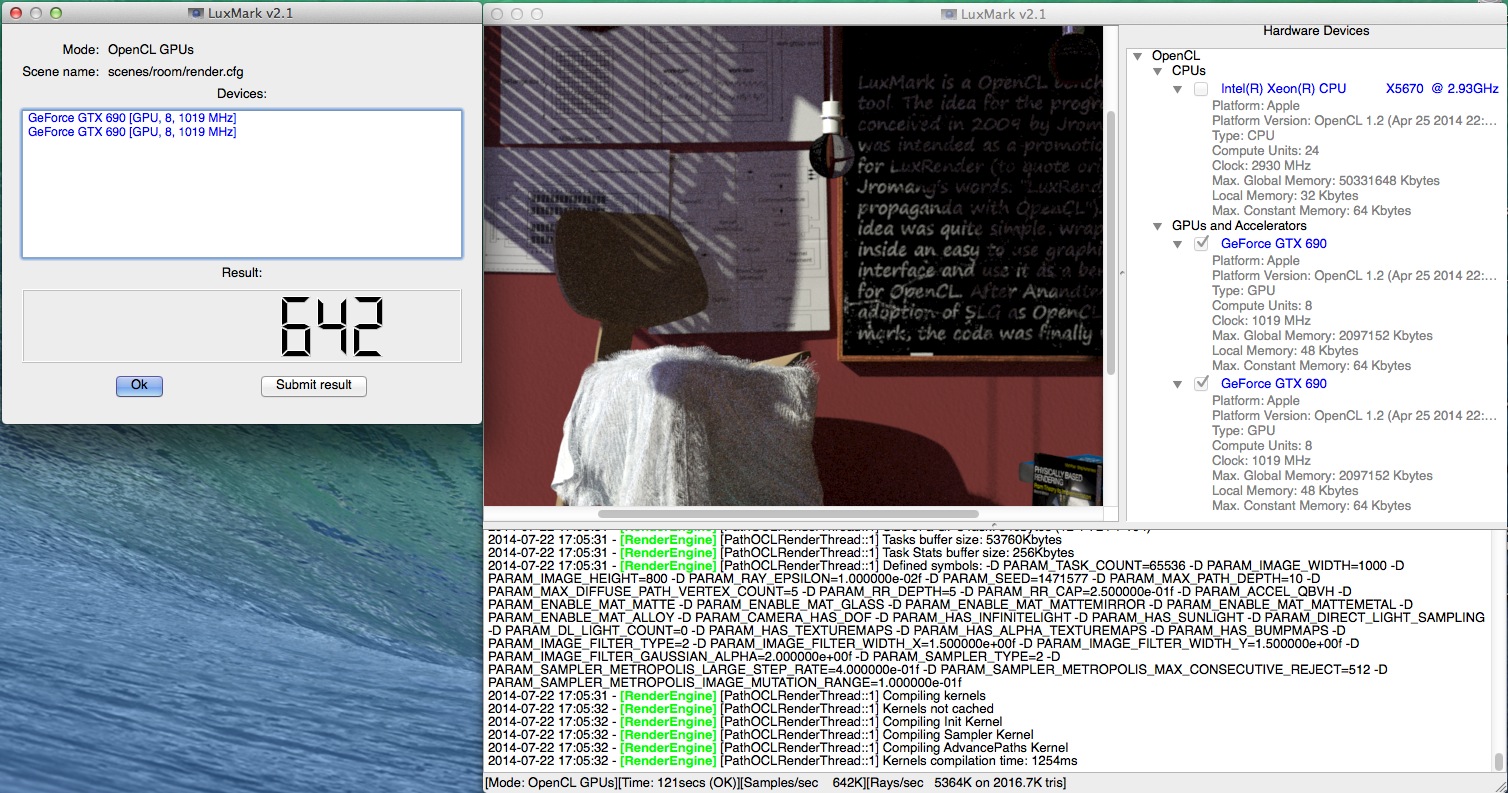Uncheck the first GeForce GTX 690 checkbox
The image size is (1508, 793).
tap(1201, 243)
